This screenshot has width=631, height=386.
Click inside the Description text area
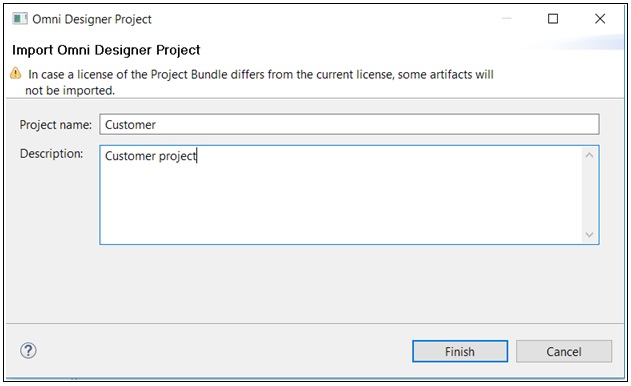coord(340,195)
